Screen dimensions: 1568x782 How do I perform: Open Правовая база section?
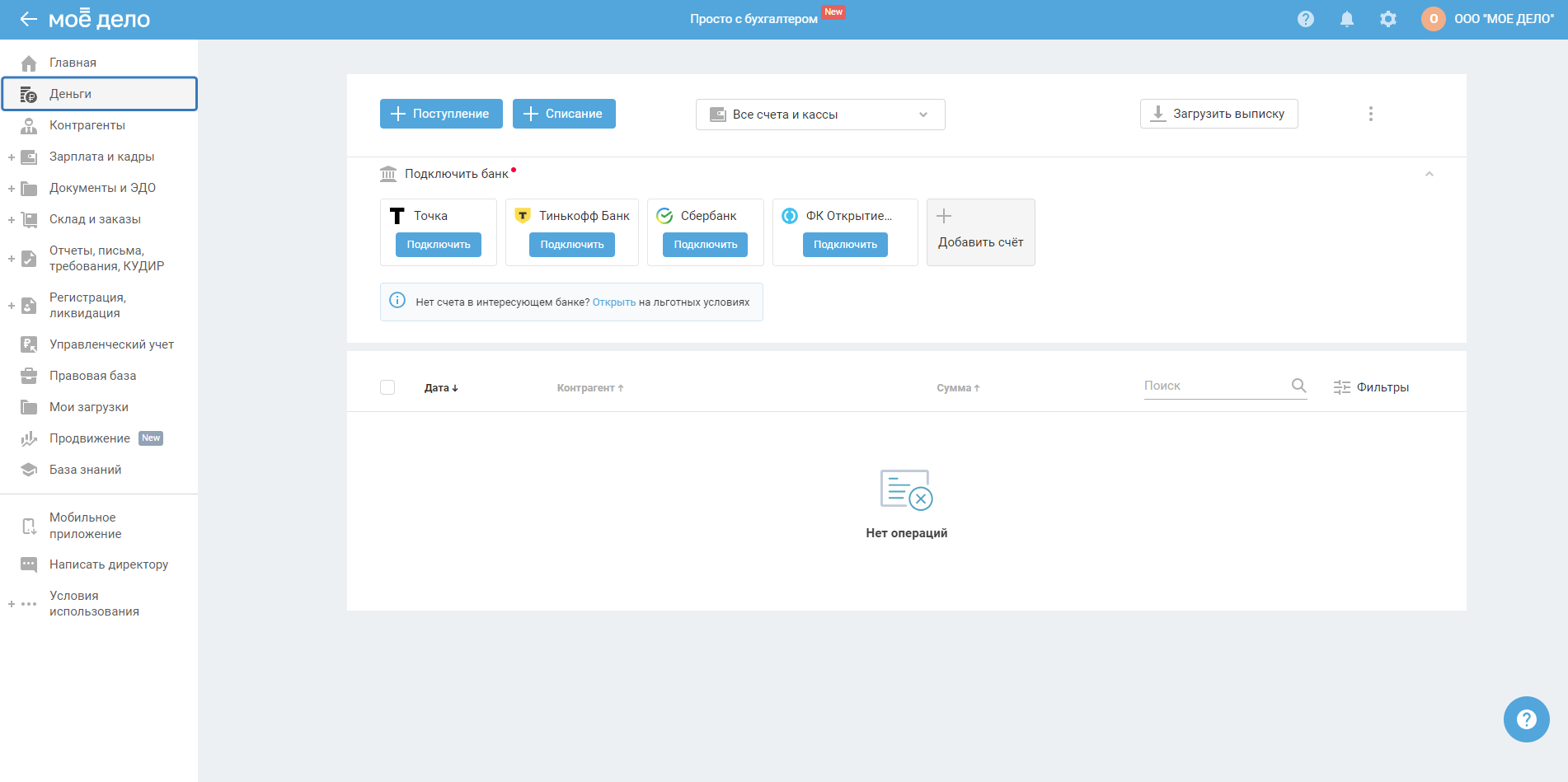tap(99, 376)
